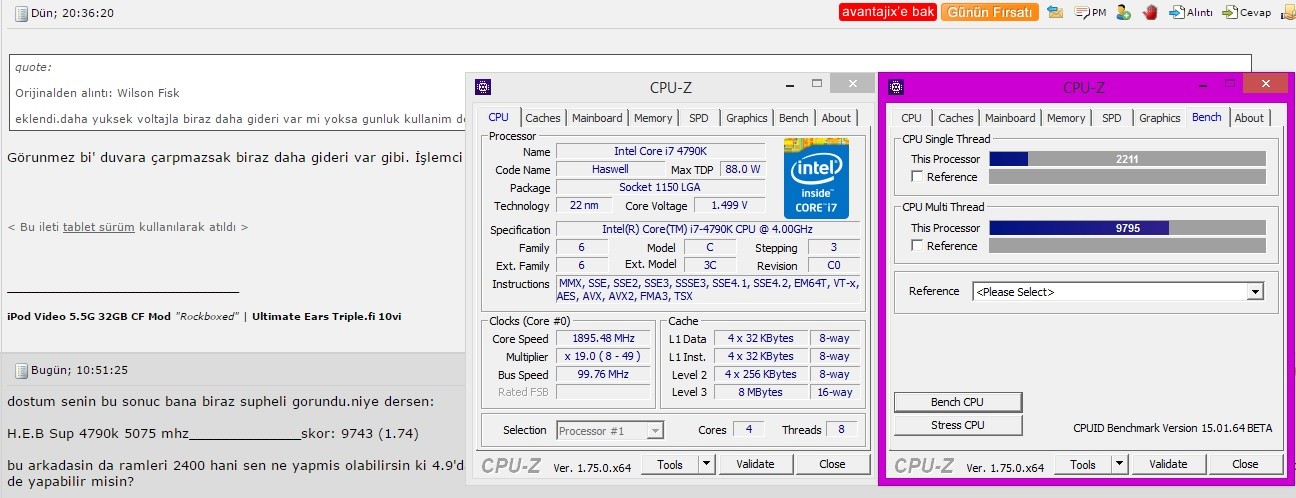Image resolution: width=1296 pixels, height=498 pixels.
Task: Open the About tab in the right CPU-Z window
Action: (1249, 118)
